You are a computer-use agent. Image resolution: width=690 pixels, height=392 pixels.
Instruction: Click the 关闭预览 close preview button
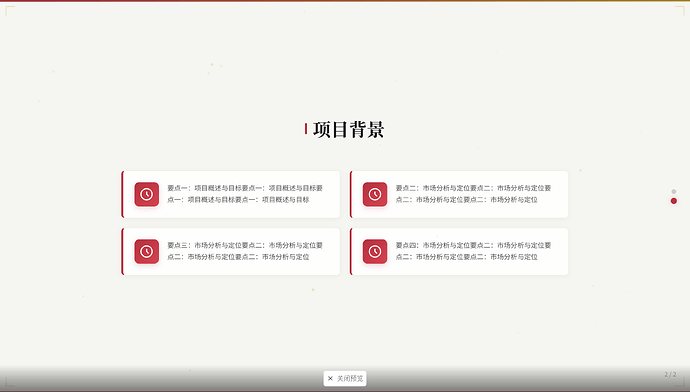click(x=345, y=378)
